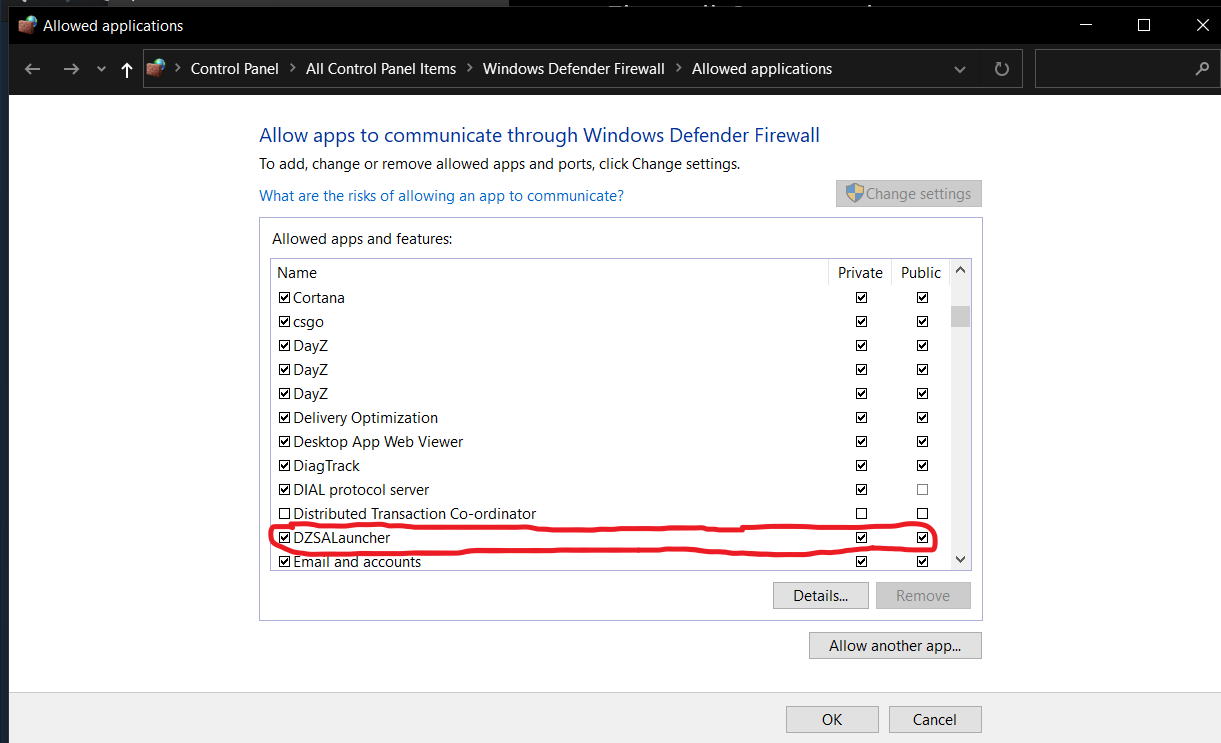Viewport: 1221px width, 743px height.
Task: Refresh the Allowed applications page
Action: [1001, 69]
